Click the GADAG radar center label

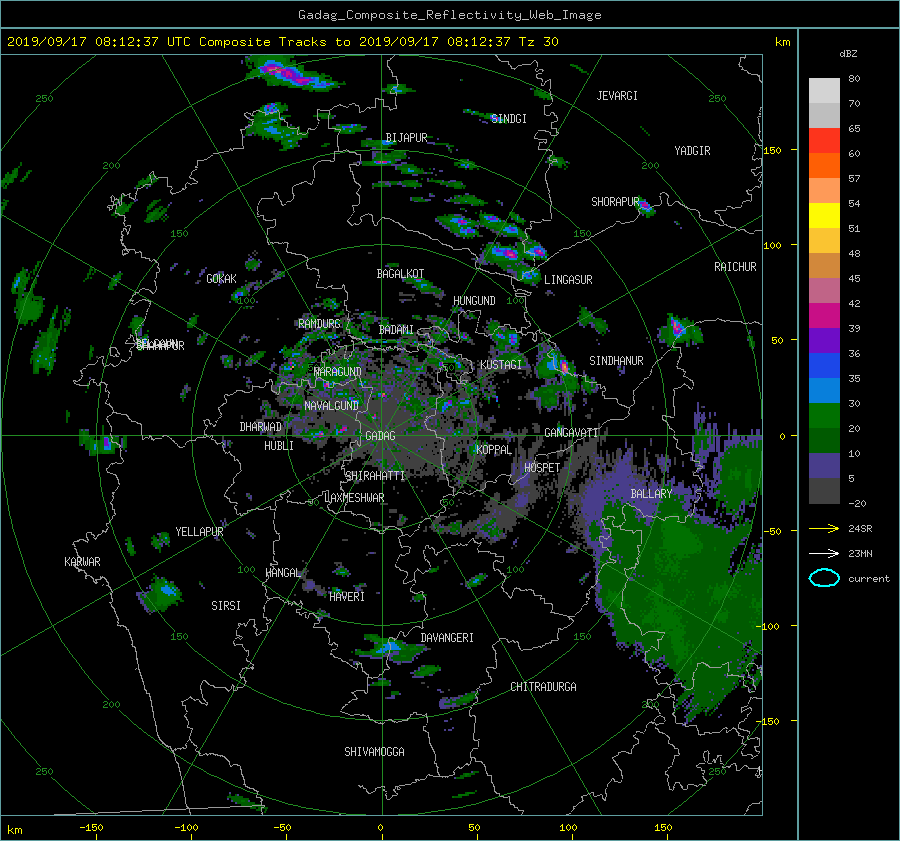click(x=380, y=436)
